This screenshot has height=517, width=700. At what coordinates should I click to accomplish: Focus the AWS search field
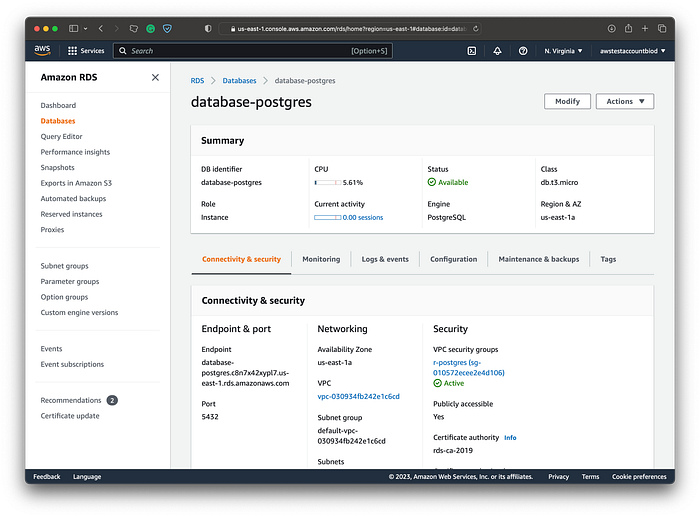(x=253, y=51)
